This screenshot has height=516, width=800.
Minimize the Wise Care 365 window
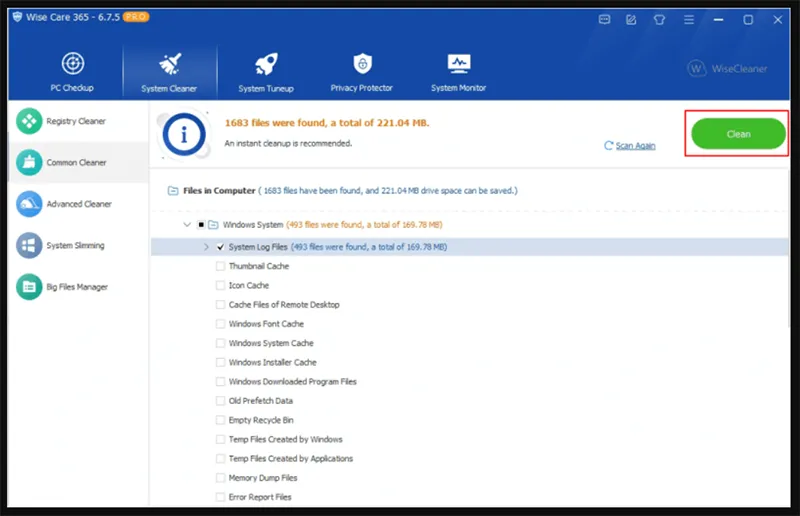pyautogui.click(x=718, y=20)
